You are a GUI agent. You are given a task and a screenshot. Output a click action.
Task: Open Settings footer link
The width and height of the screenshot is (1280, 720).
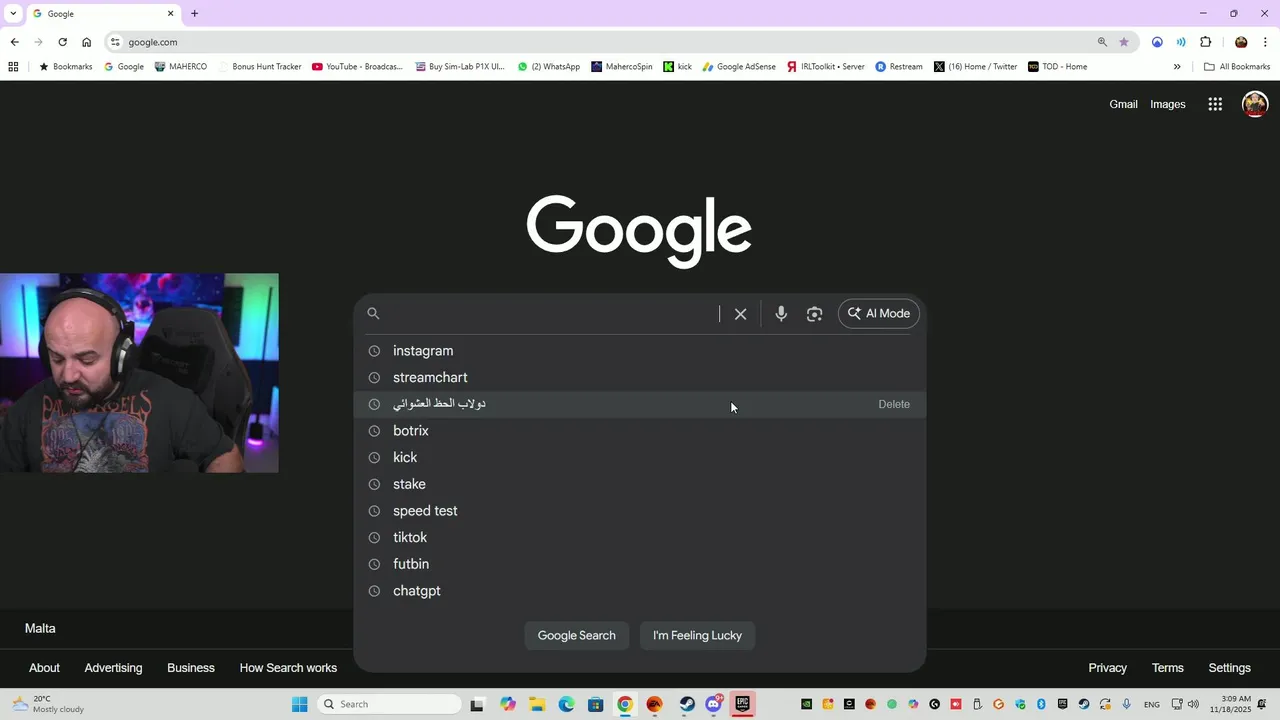pyautogui.click(x=1229, y=668)
